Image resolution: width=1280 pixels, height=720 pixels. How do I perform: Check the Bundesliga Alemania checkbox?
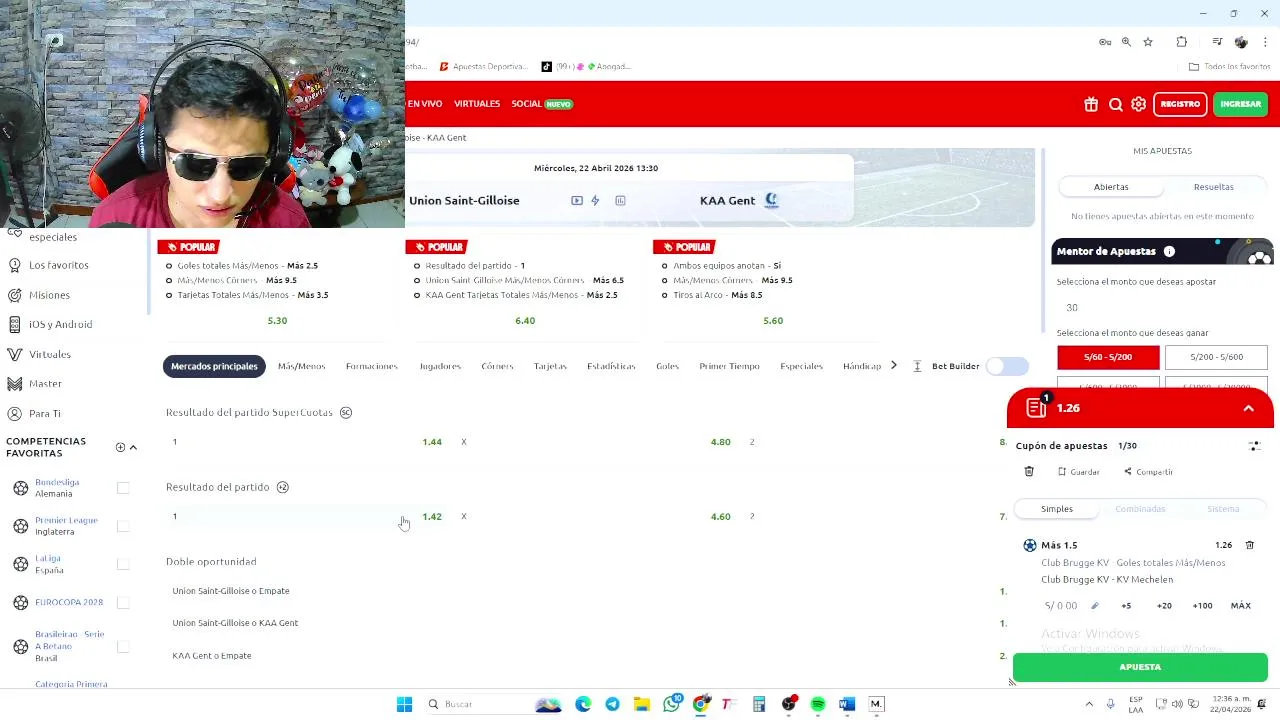click(x=123, y=488)
